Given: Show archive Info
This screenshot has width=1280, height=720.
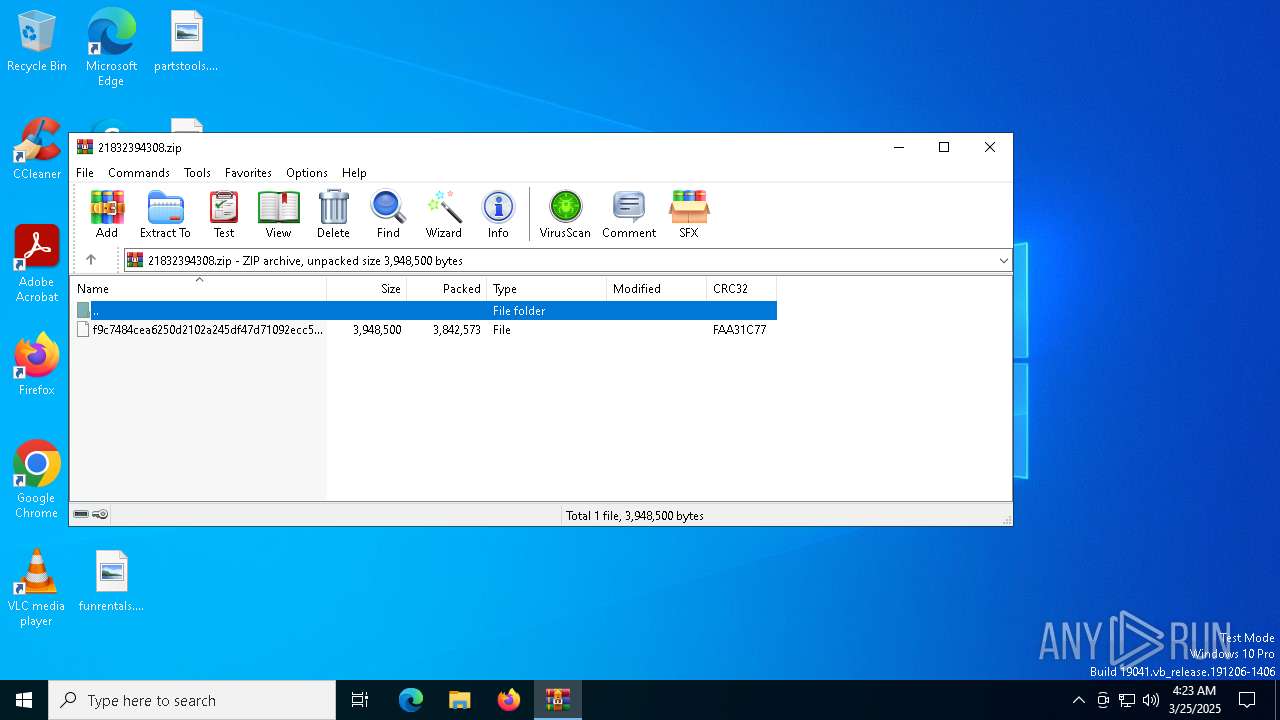Looking at the screenshot, I should click(x=498, y=215).
